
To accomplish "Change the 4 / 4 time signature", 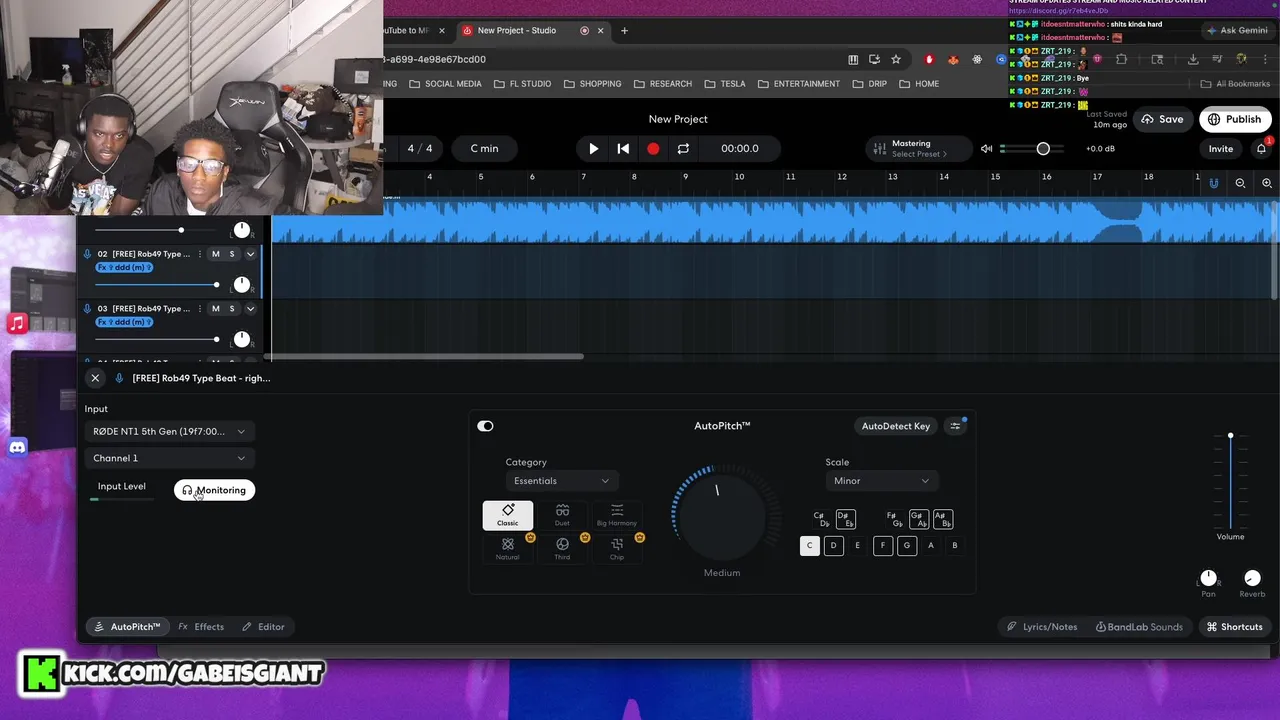I will (x=420, y=148).
